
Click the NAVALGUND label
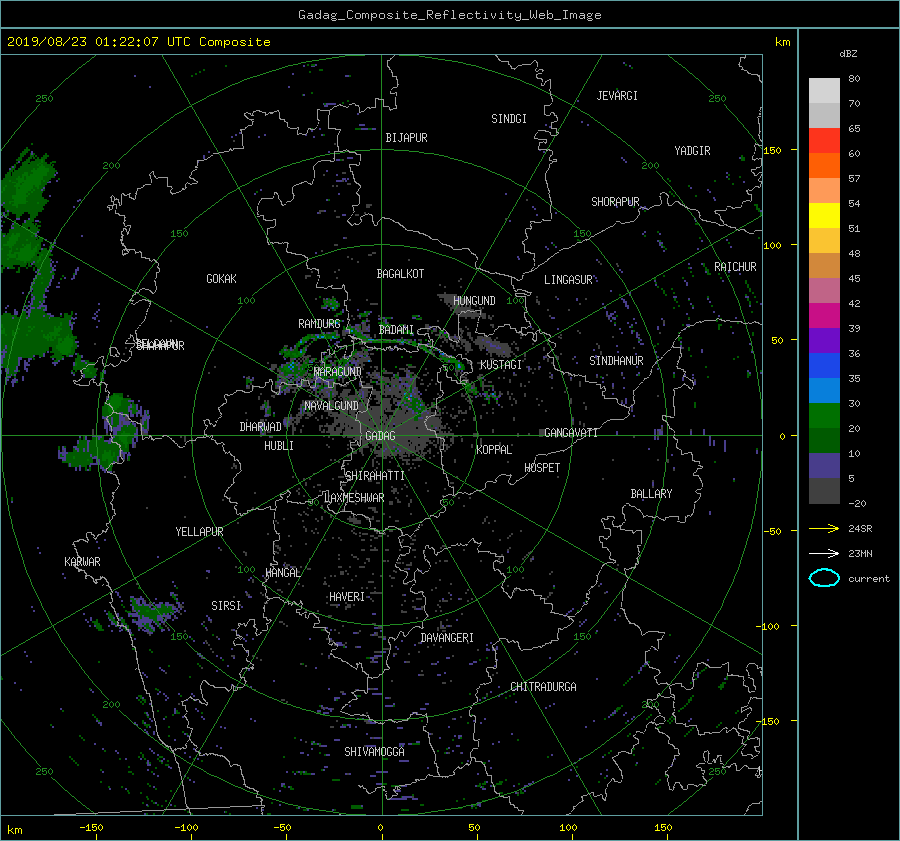tap(331, 406)
